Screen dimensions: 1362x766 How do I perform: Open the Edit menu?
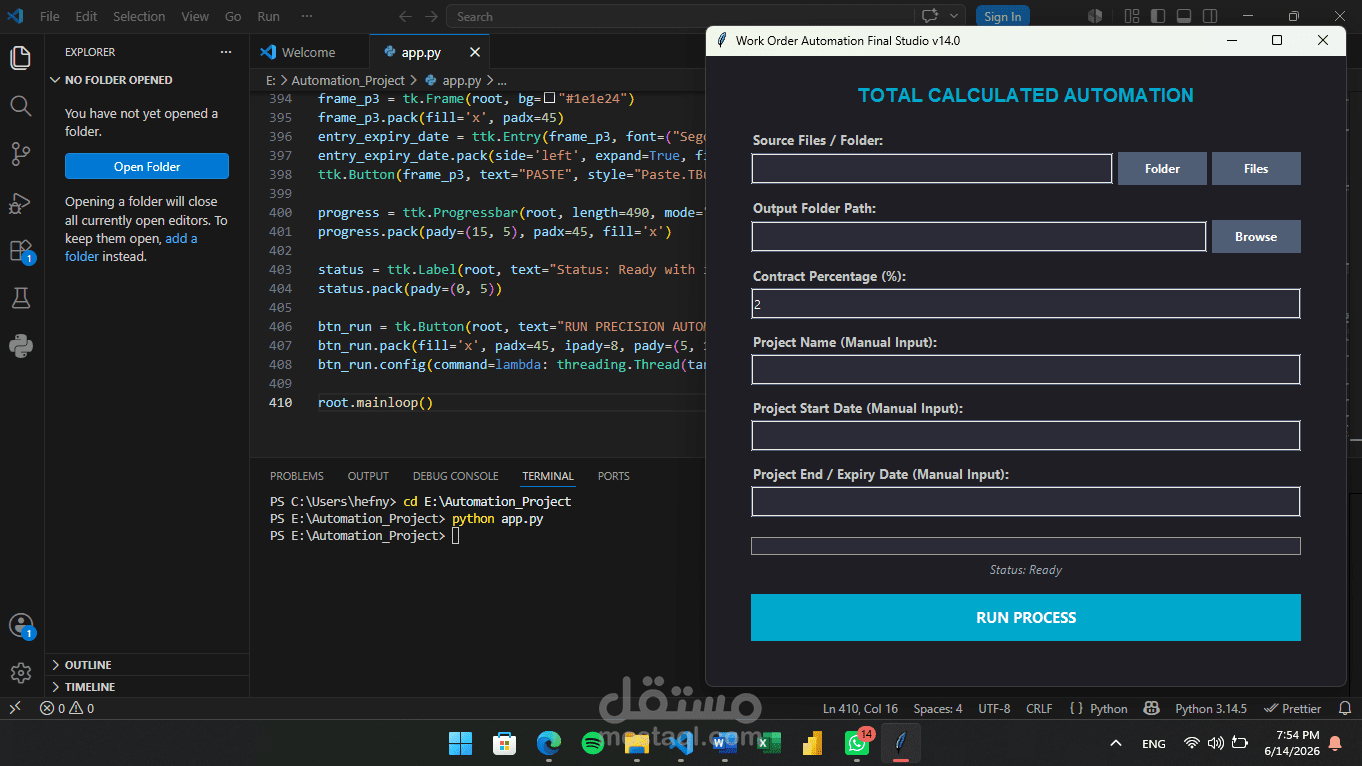point(86,16)
